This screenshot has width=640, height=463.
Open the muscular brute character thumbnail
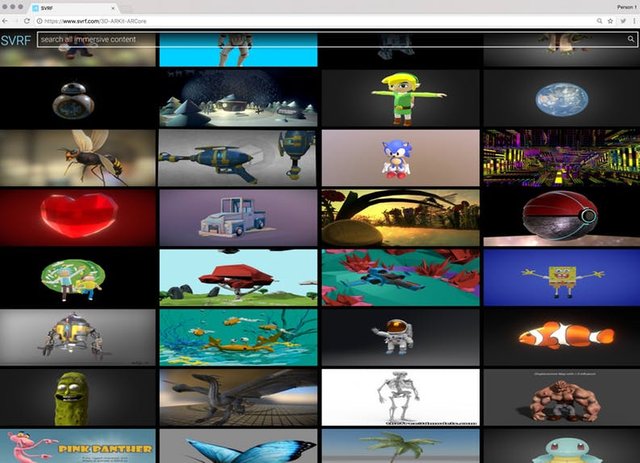pos(562,397)
